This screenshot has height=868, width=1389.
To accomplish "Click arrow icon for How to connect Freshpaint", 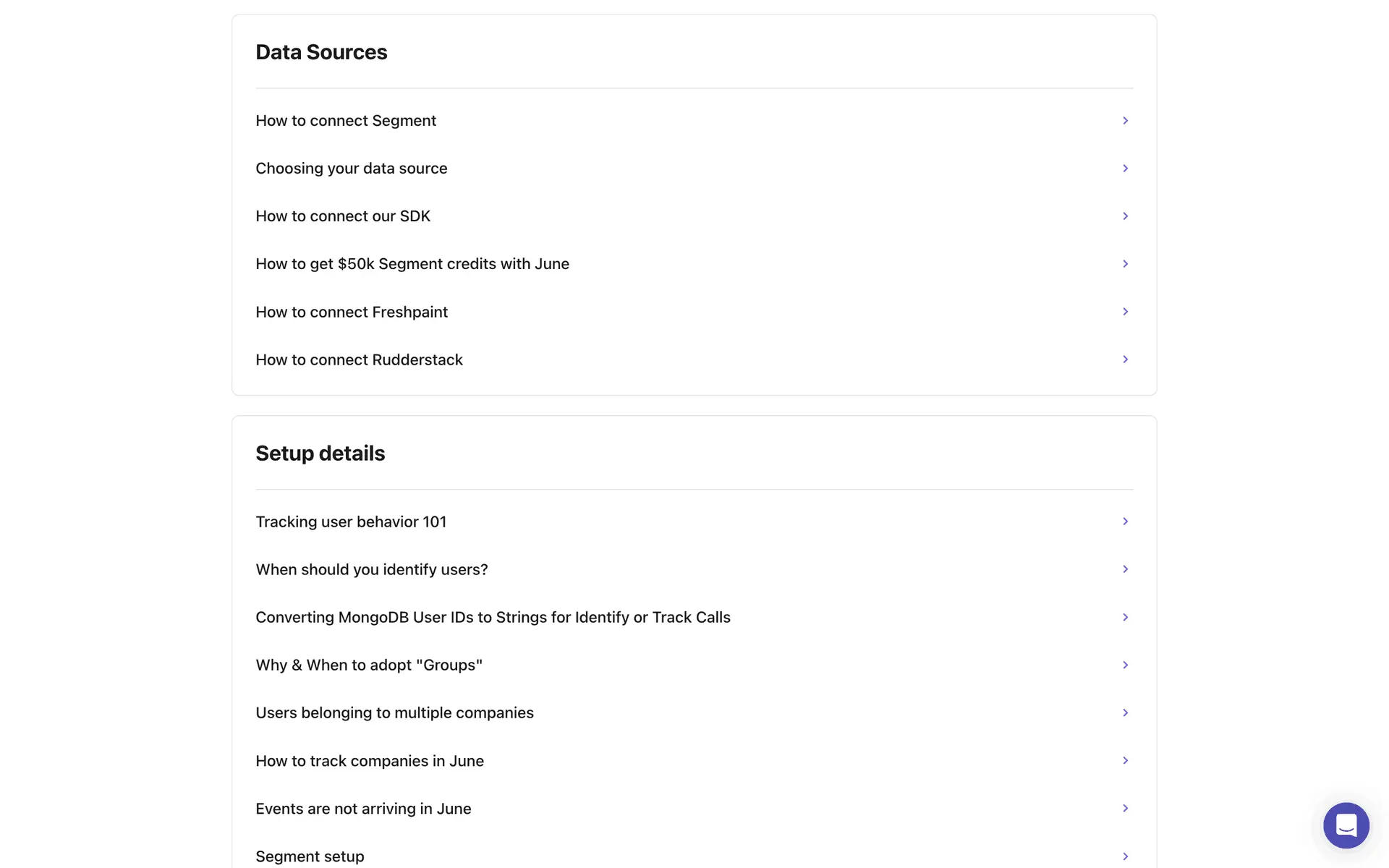I will [1125, 312].
